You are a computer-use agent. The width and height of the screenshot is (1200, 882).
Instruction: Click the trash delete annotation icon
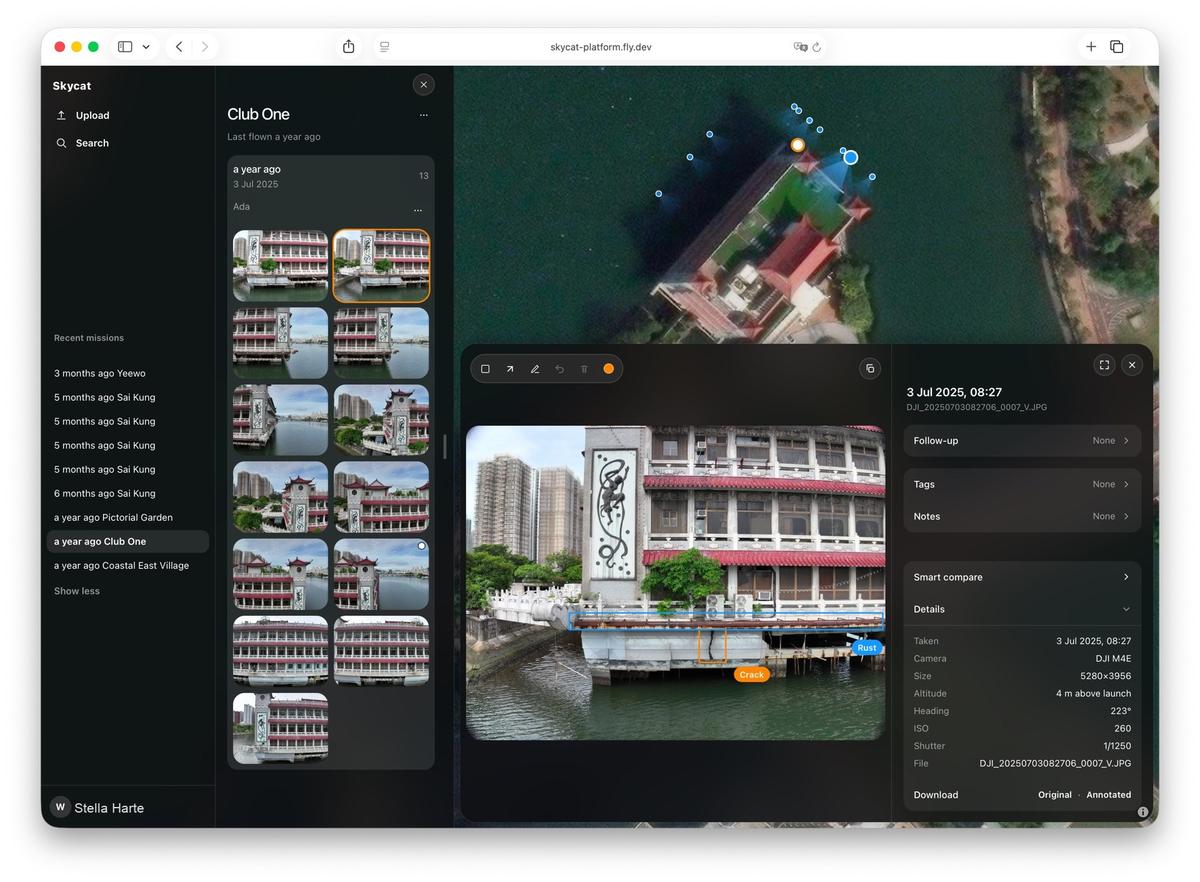click(584, 369)
